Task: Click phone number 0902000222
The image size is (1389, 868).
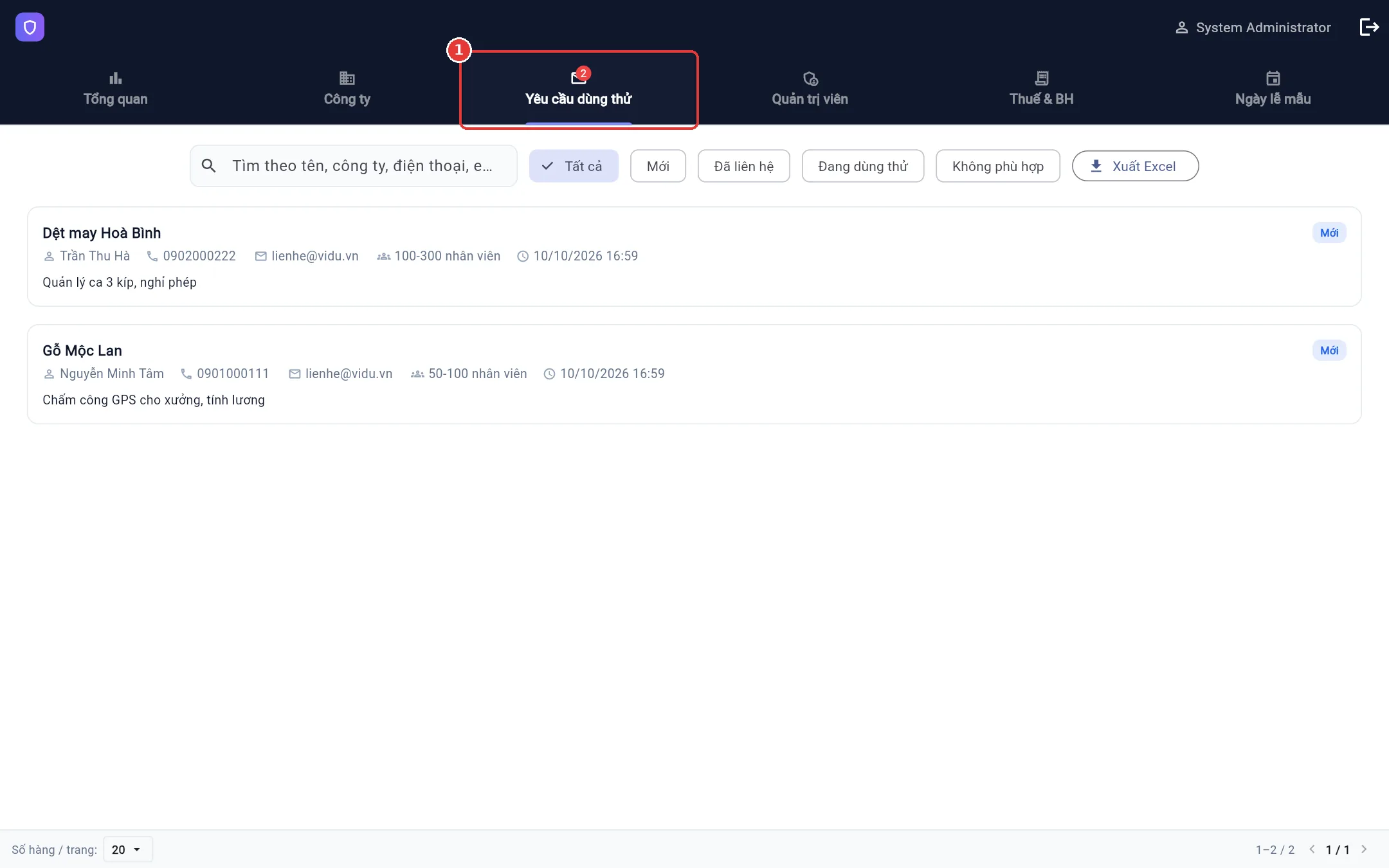Action: click(199, 256)
